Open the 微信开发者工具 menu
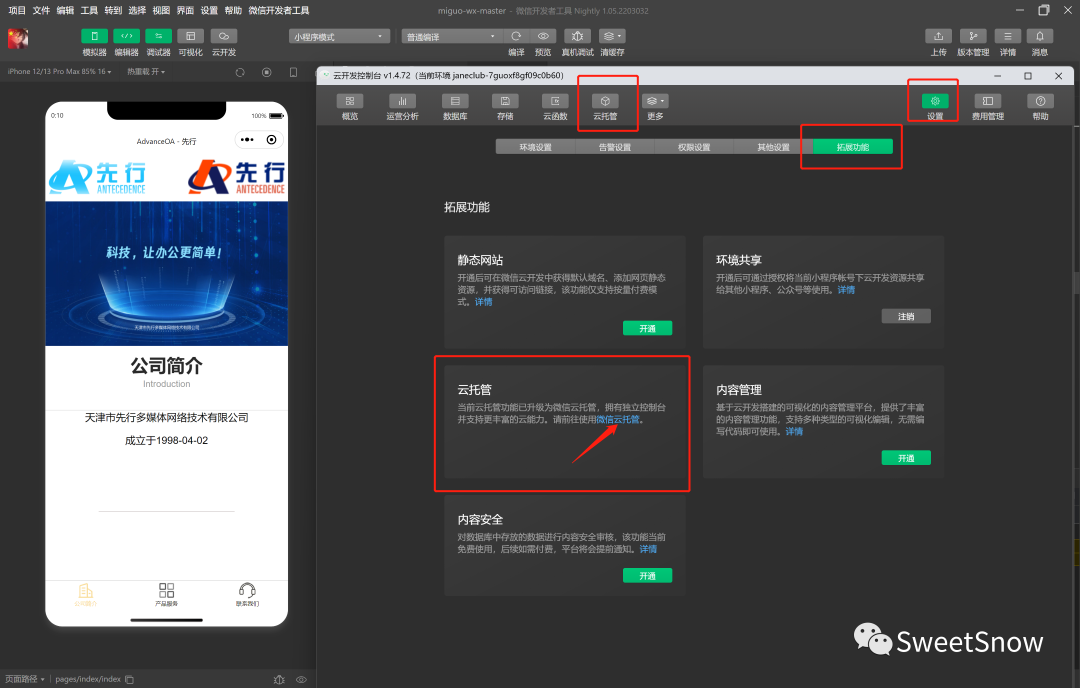1080x688 pixels. pyautogui.click(x=278, y=10)
